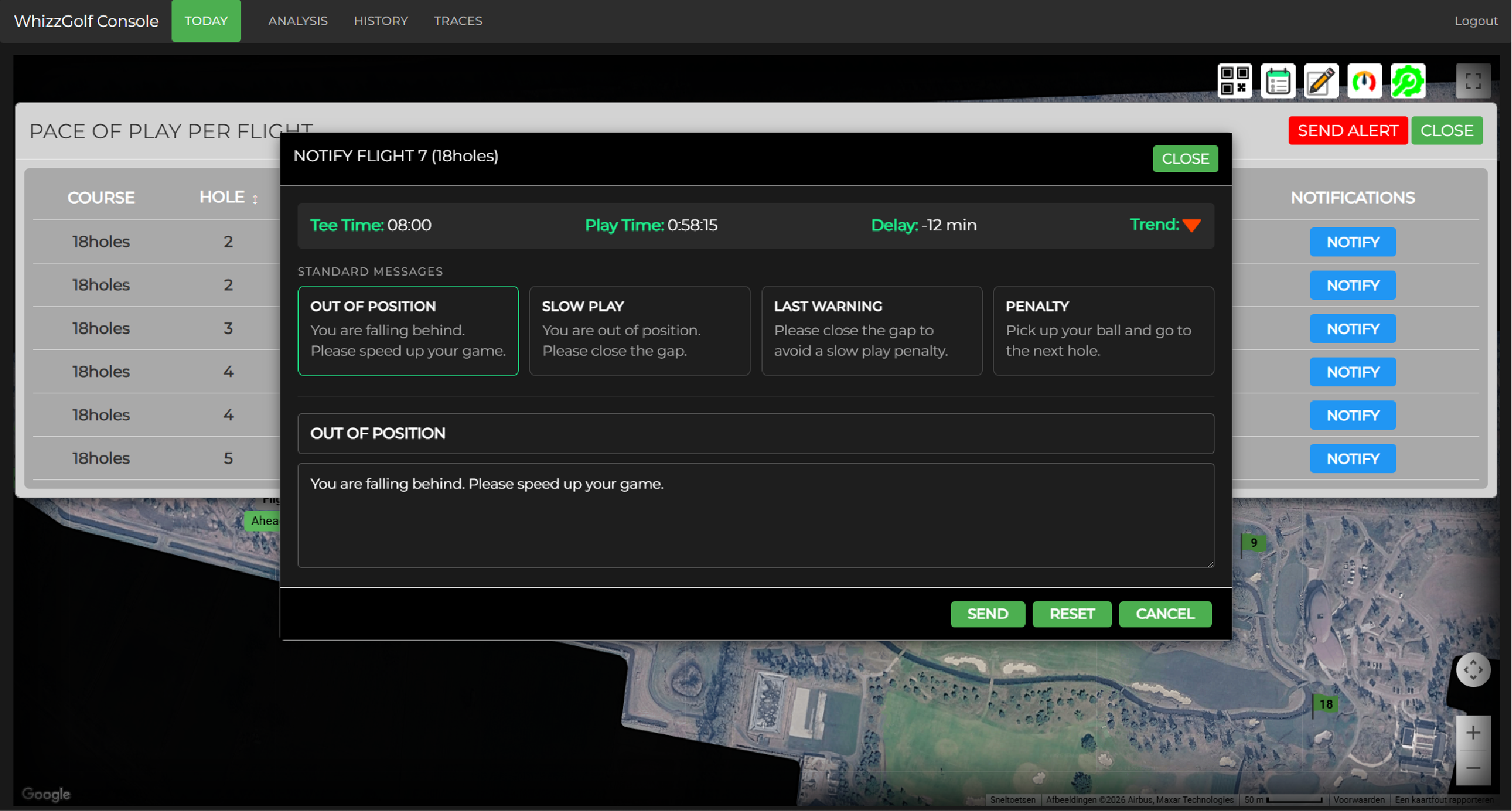This screenshot has height=811, width=1512.
Task: Click the message body text area
Action: click(756, 516)
